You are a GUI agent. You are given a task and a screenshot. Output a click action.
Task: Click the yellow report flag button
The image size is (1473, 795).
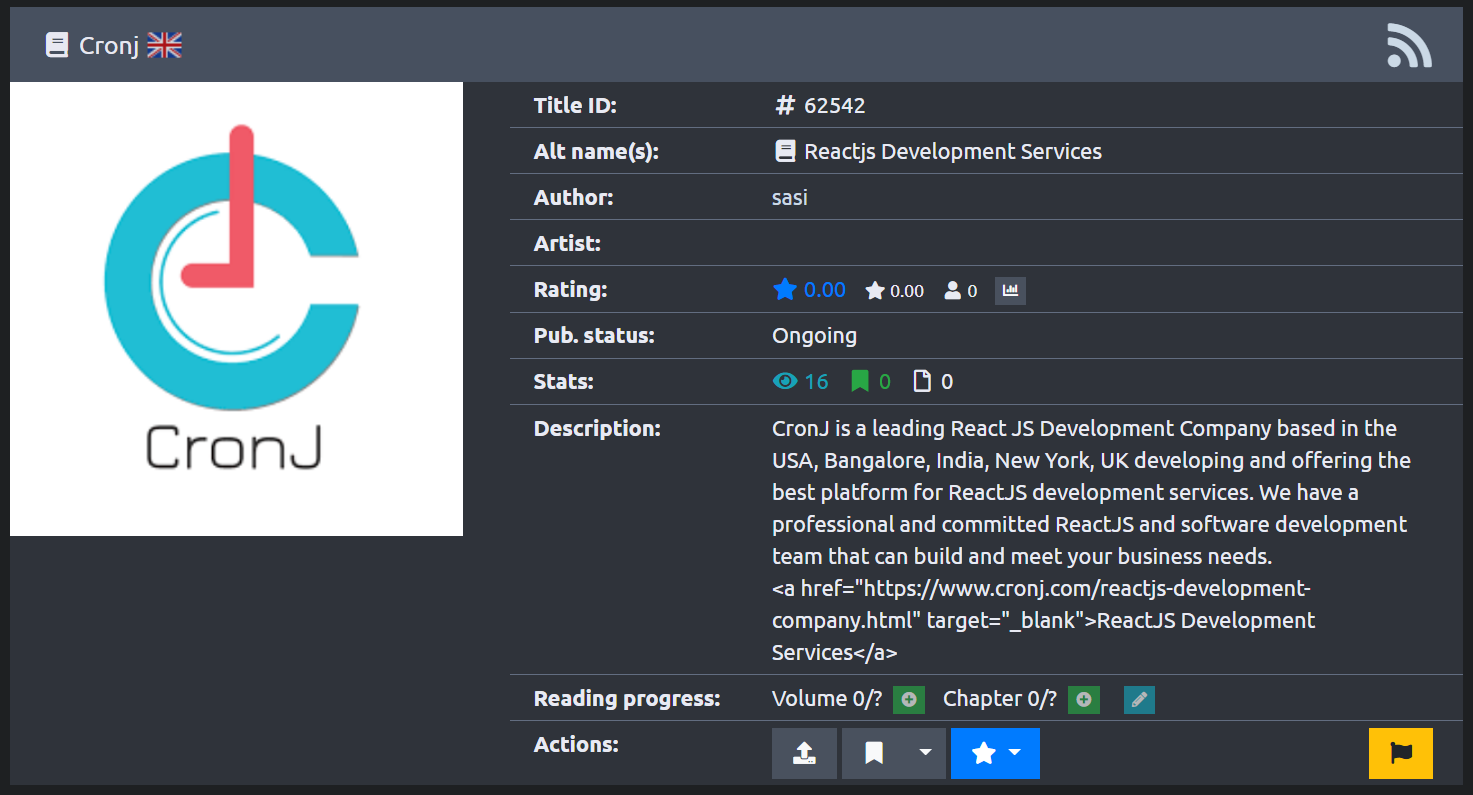[x=1401, y=753]
